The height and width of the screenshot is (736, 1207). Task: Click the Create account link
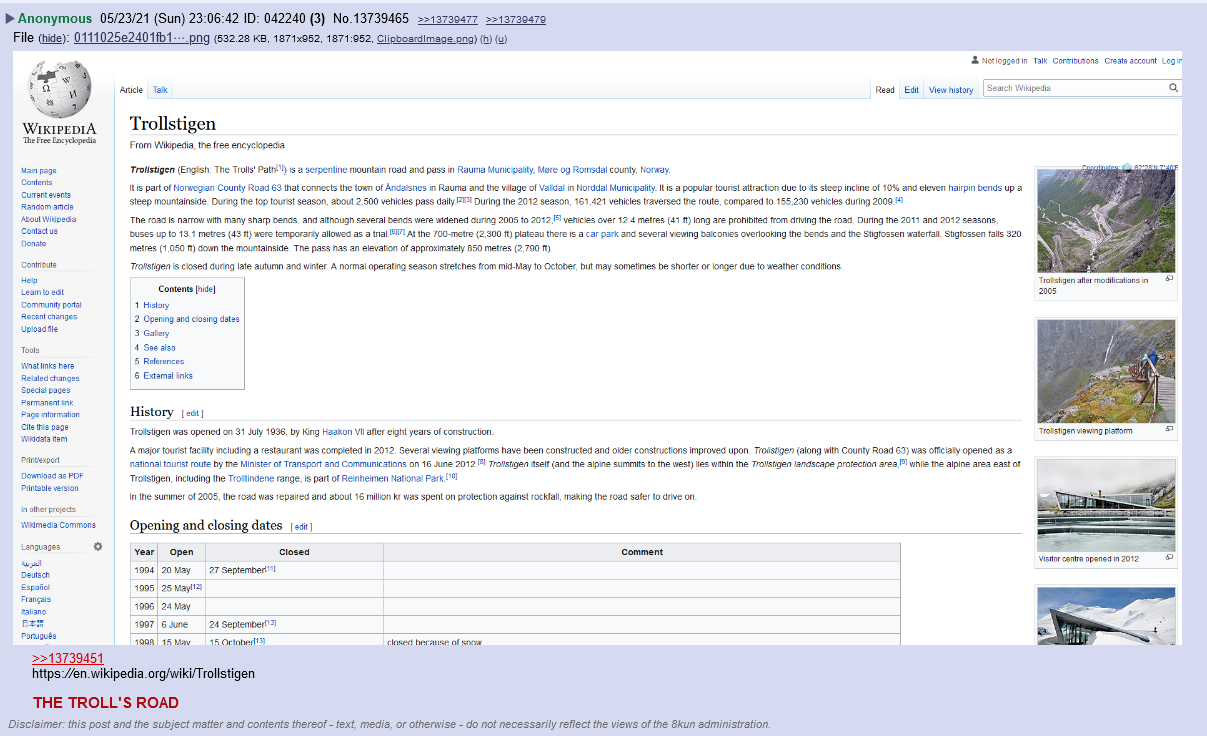point(1130,61)
